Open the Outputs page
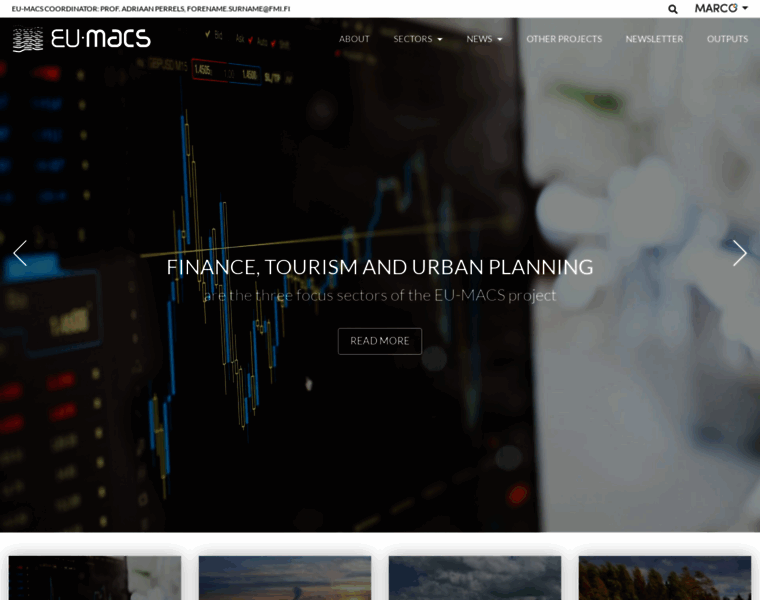 pyautogui.click(x=728, y=39)
